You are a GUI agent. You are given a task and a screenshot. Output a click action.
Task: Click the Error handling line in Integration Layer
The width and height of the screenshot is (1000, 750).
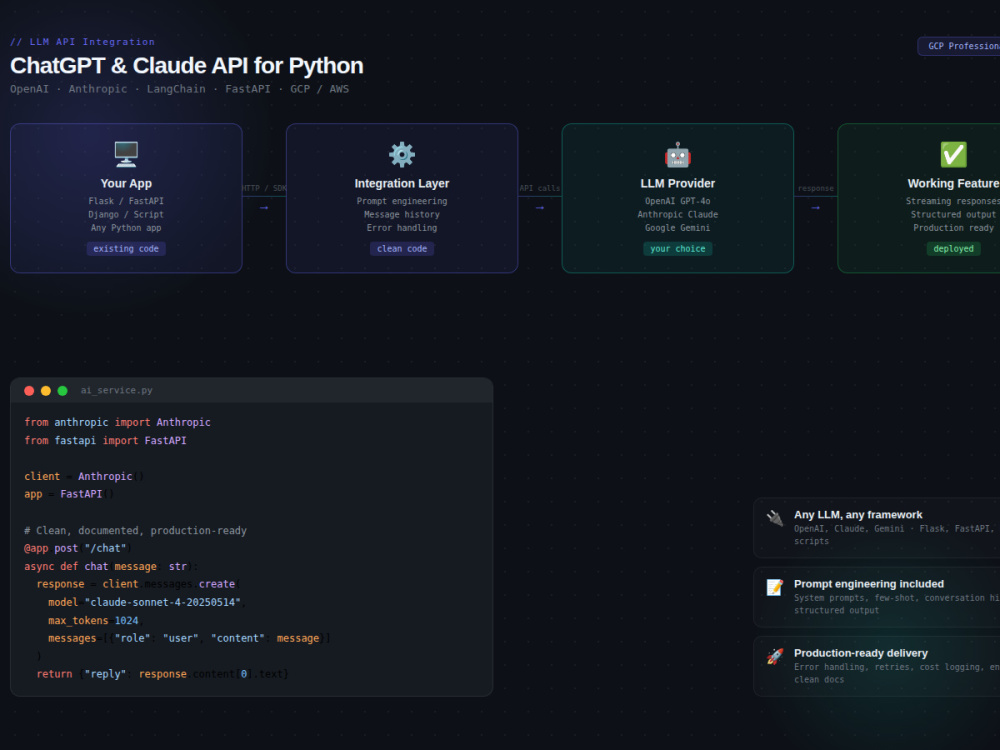point(402,228)
